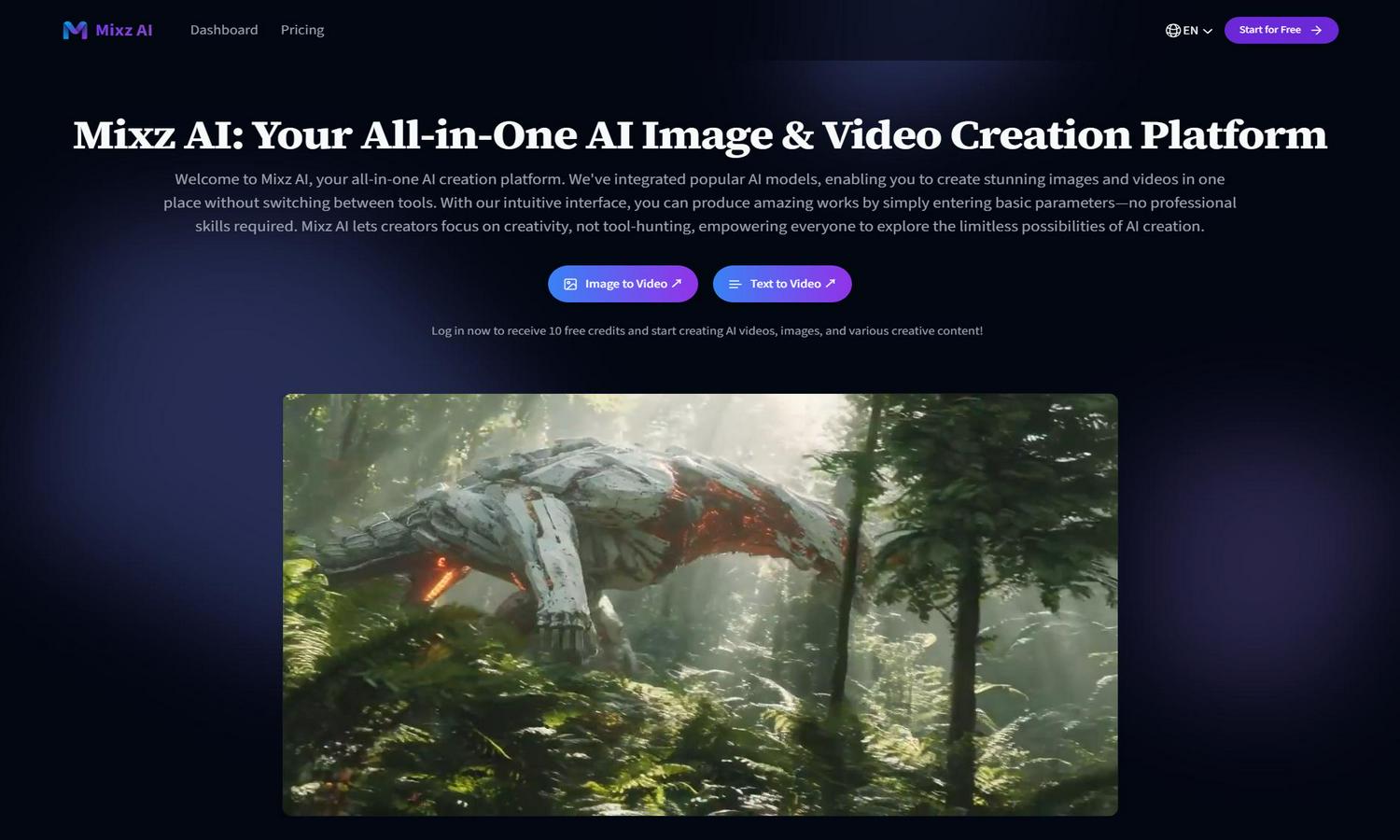Click the text lines icon in Text to Video
The height and width of the screenshot is (840, 1400).
click(735, 284)
